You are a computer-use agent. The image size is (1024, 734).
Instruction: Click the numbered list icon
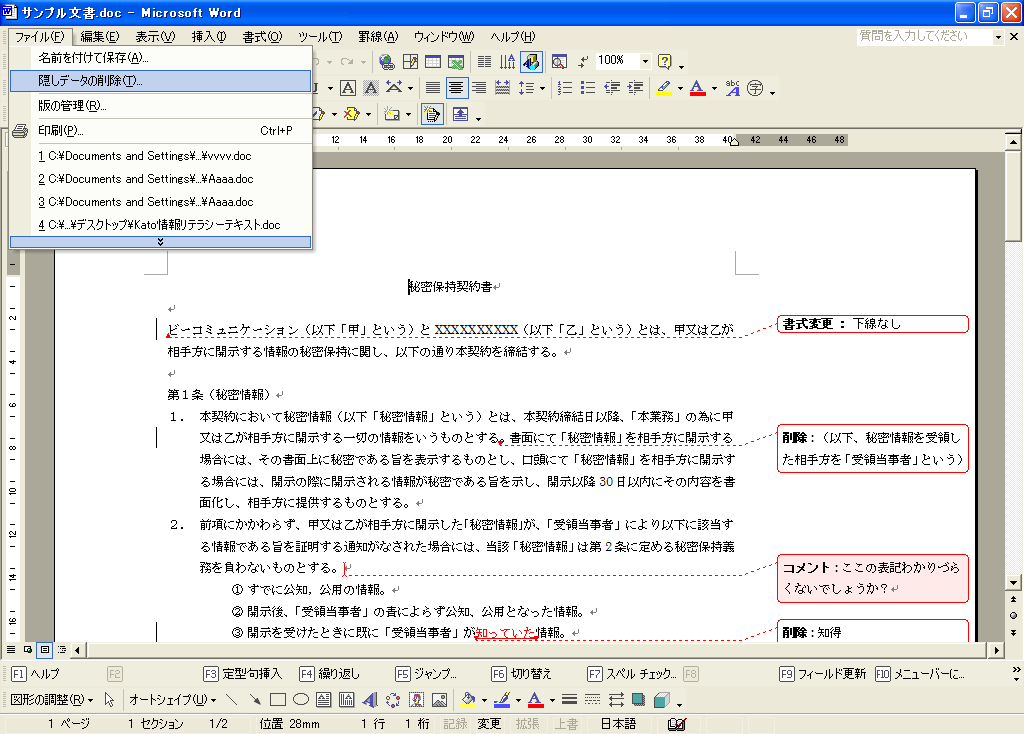click(x=565, y=88)
